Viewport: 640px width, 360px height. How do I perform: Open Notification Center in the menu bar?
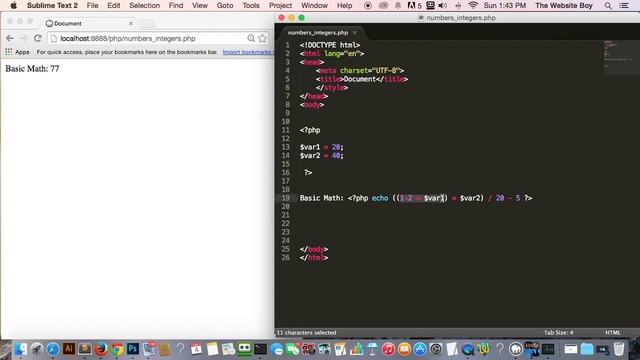coord(624,6)
